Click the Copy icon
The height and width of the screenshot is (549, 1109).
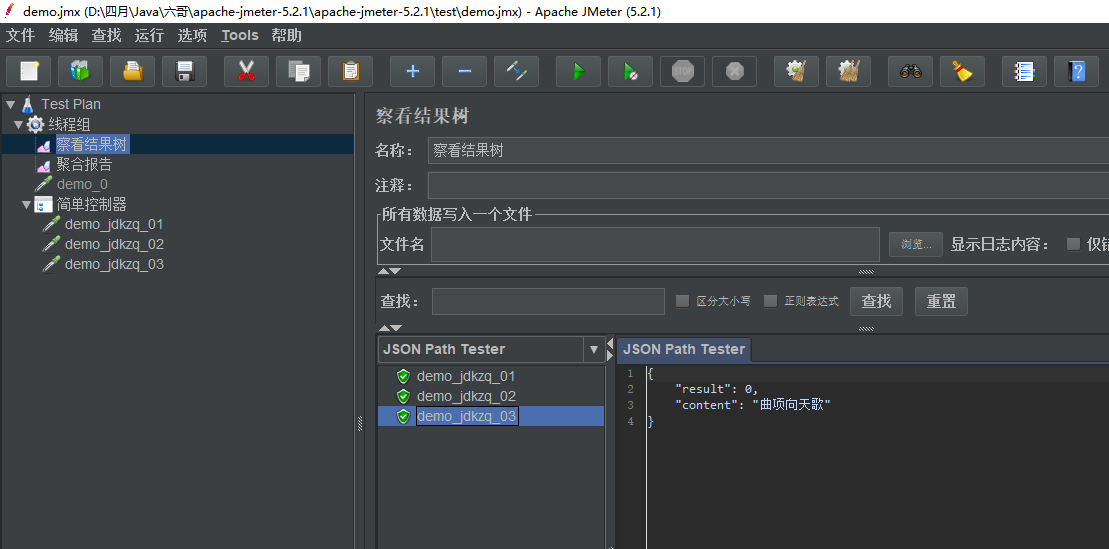coord(298,71)
